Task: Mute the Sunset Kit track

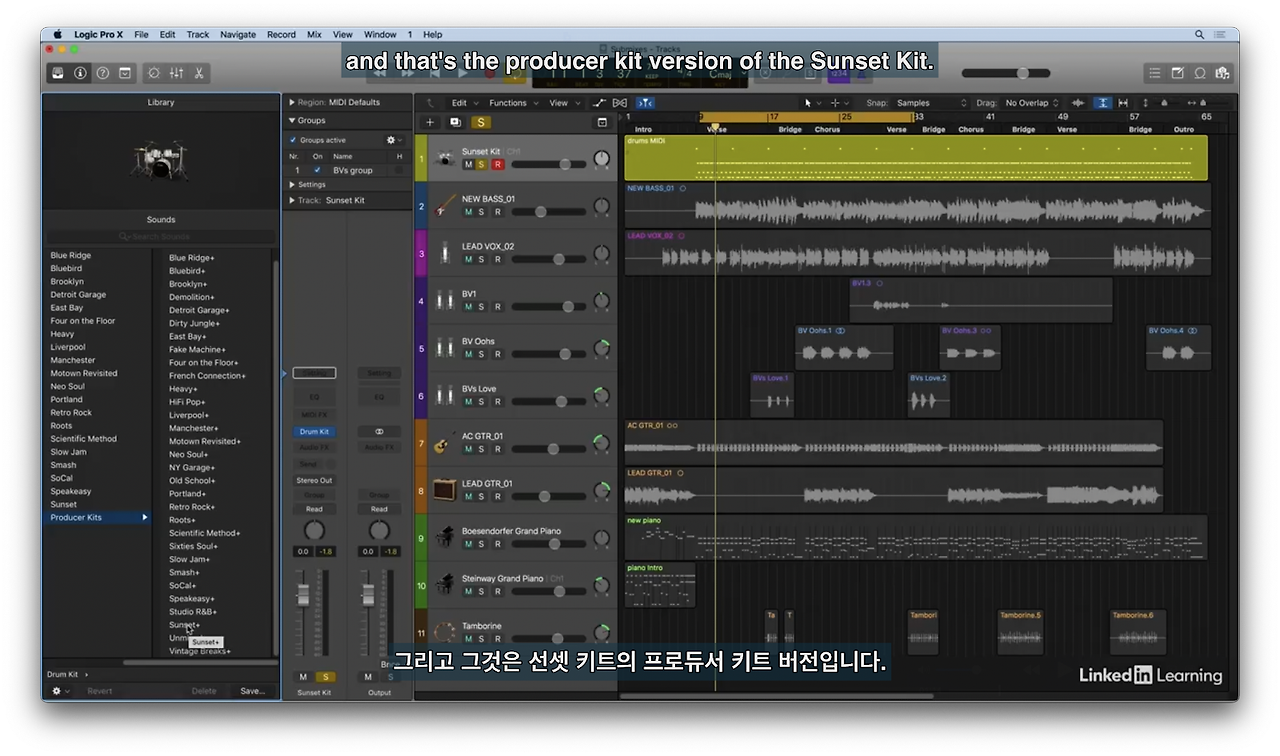Action: 468,164
